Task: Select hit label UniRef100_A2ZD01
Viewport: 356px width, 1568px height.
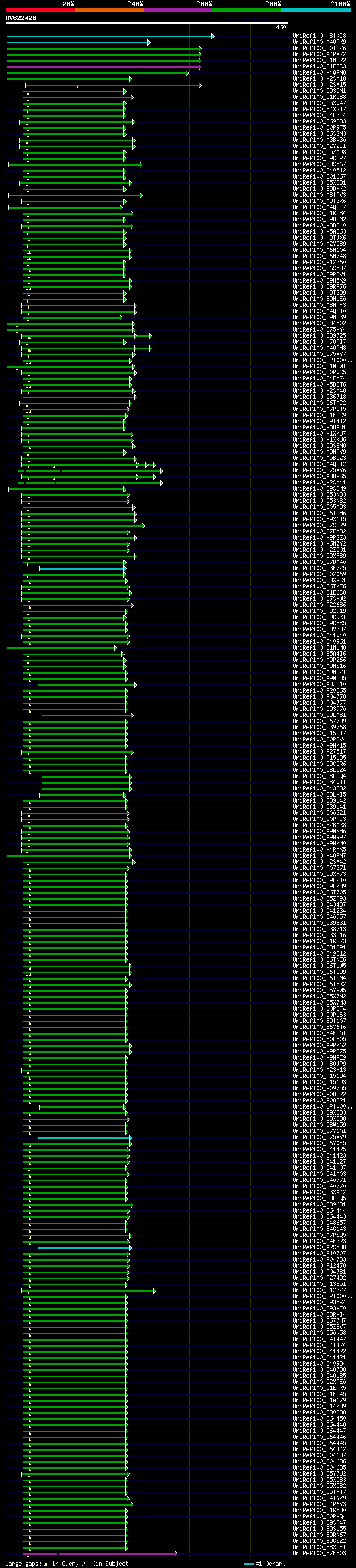Action: [x=319, y=550]
